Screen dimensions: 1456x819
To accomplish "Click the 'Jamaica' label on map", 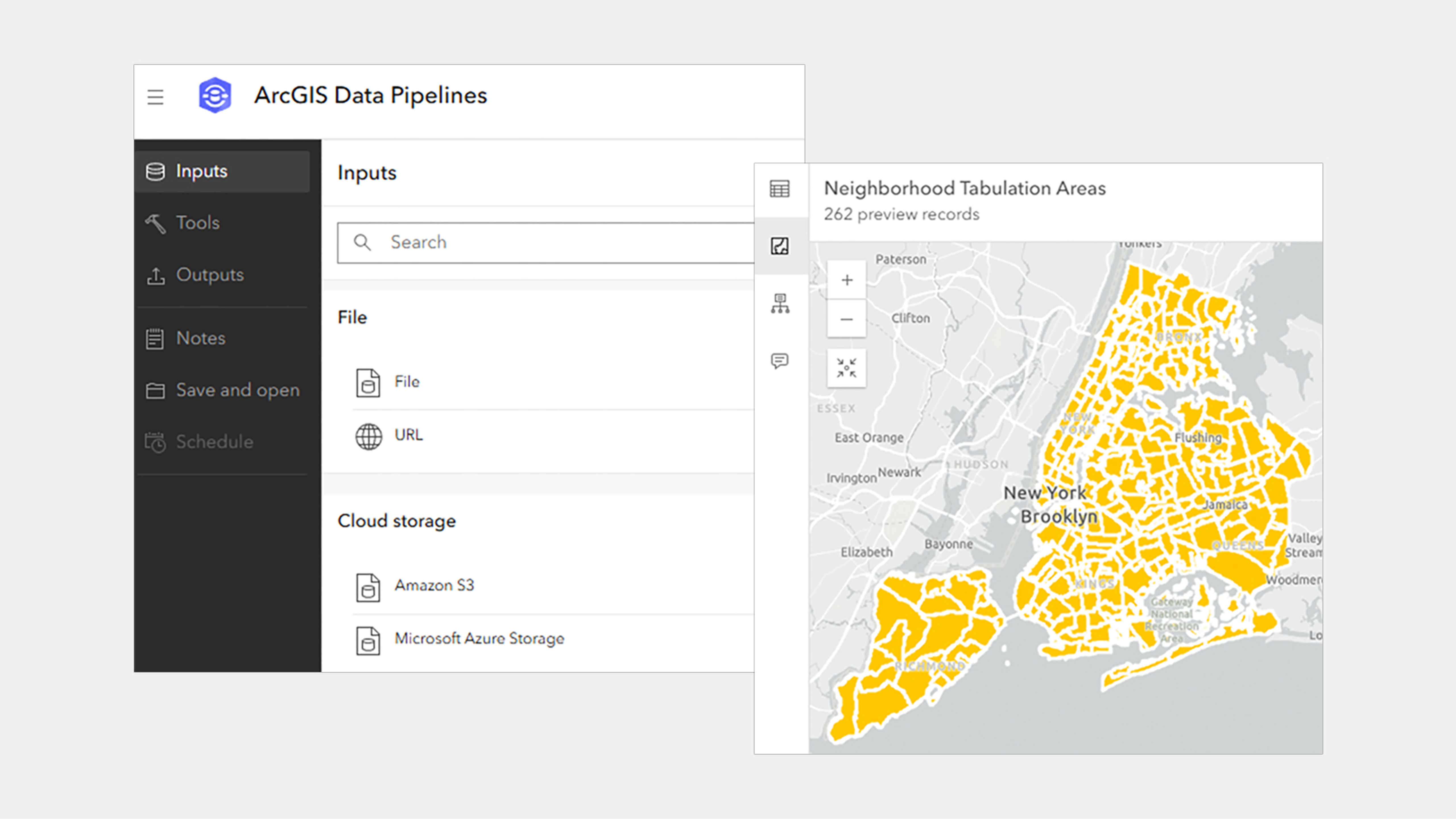I will 1225,505.
